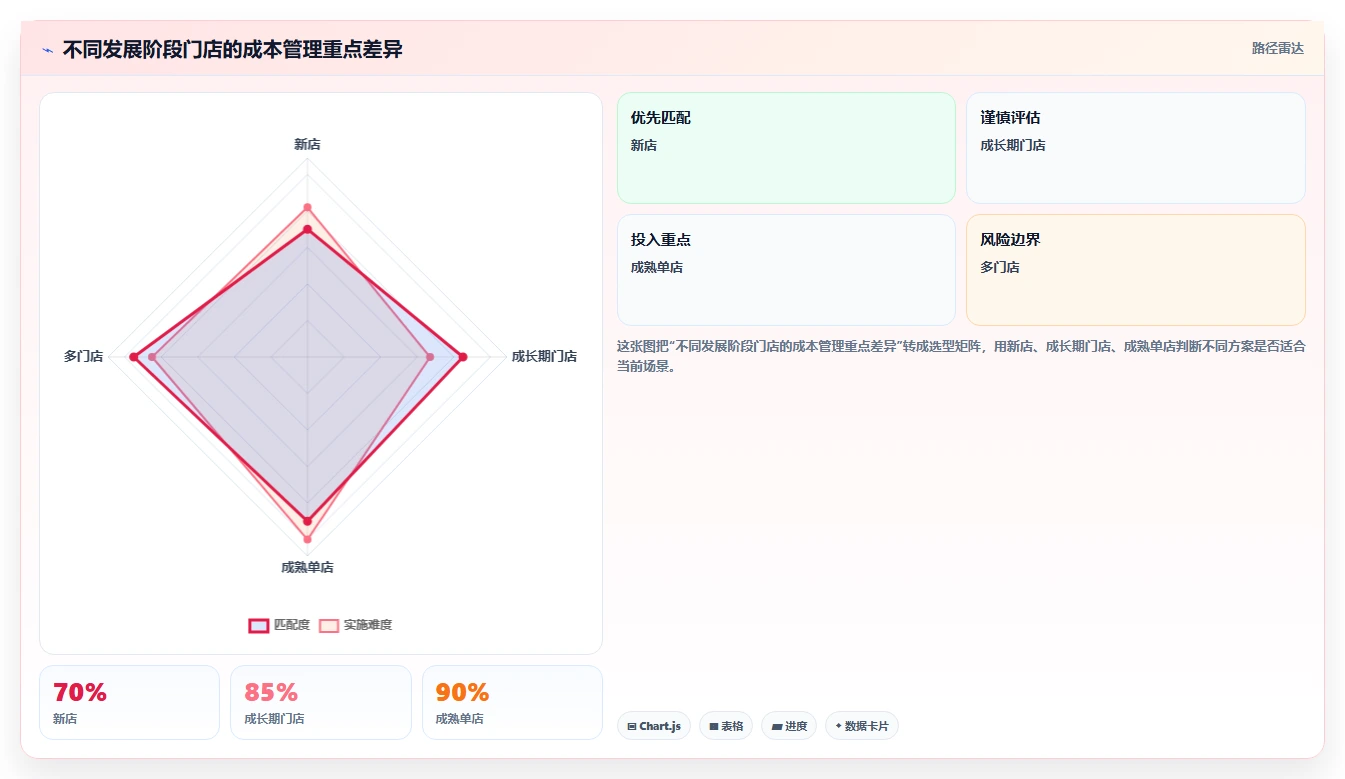Click the 成熟单店 radar axis label
The height and width of the screenshot is (779, 1345).
[x=307, y=567]
